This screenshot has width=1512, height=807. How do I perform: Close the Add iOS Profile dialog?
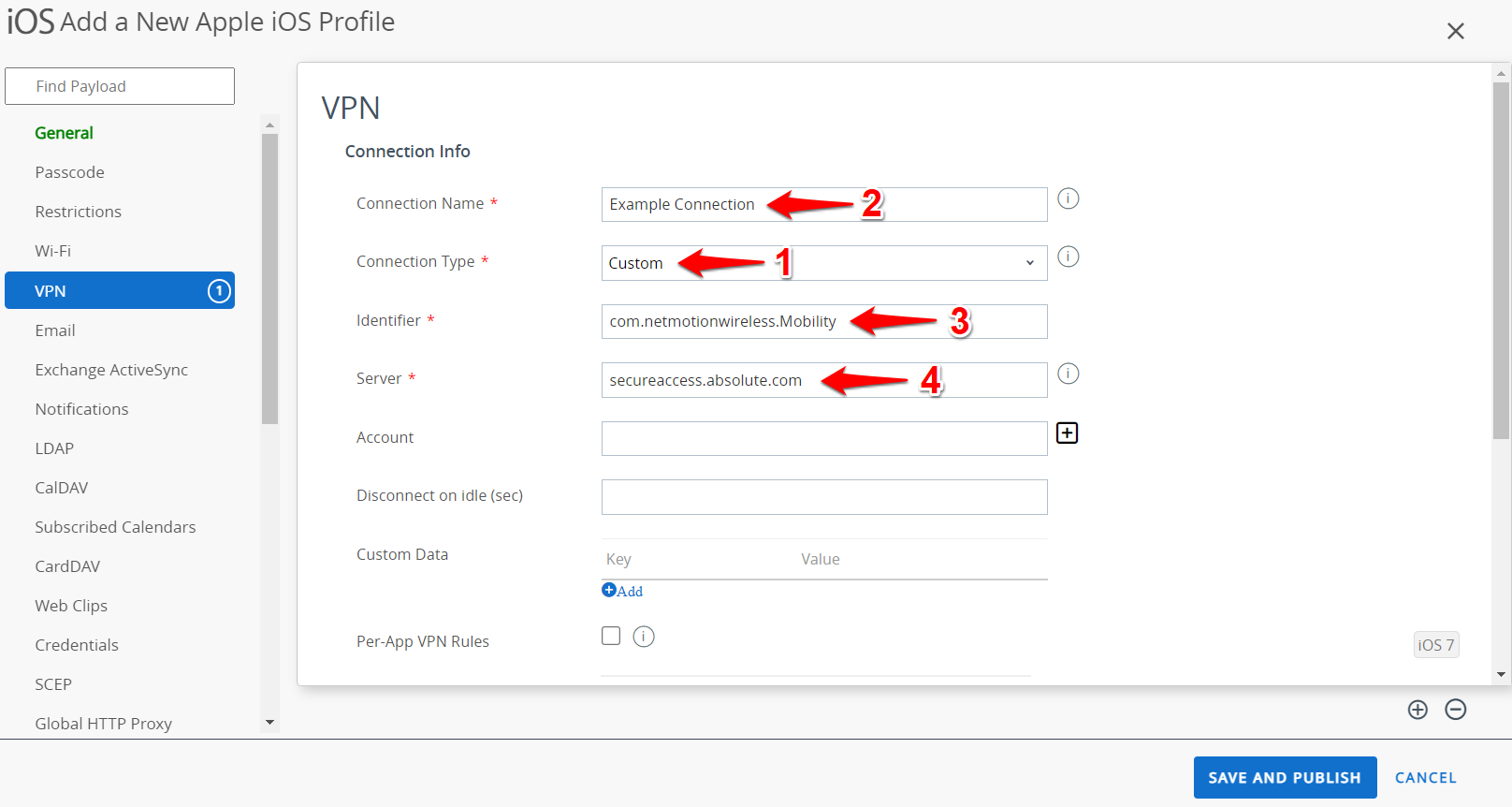pyautogui.click(x=1455, y=31)
